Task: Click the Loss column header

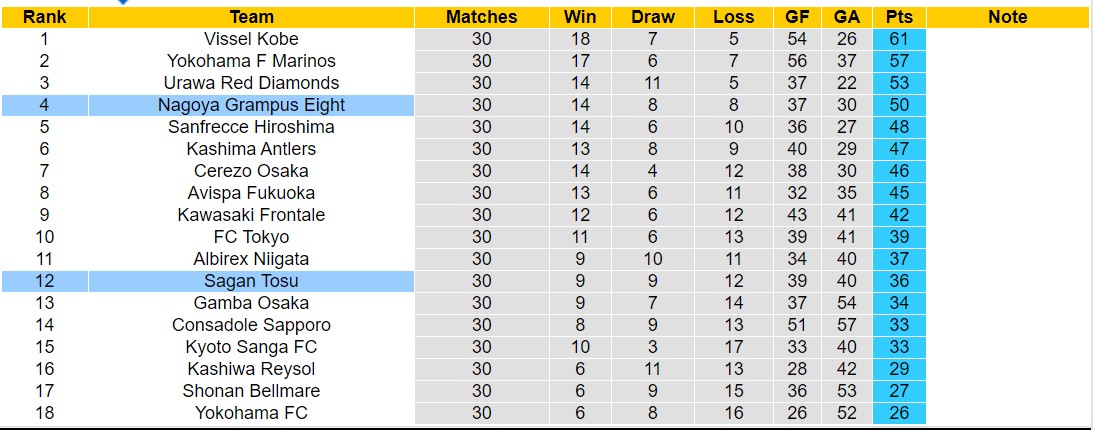Action: pos(734,17)
